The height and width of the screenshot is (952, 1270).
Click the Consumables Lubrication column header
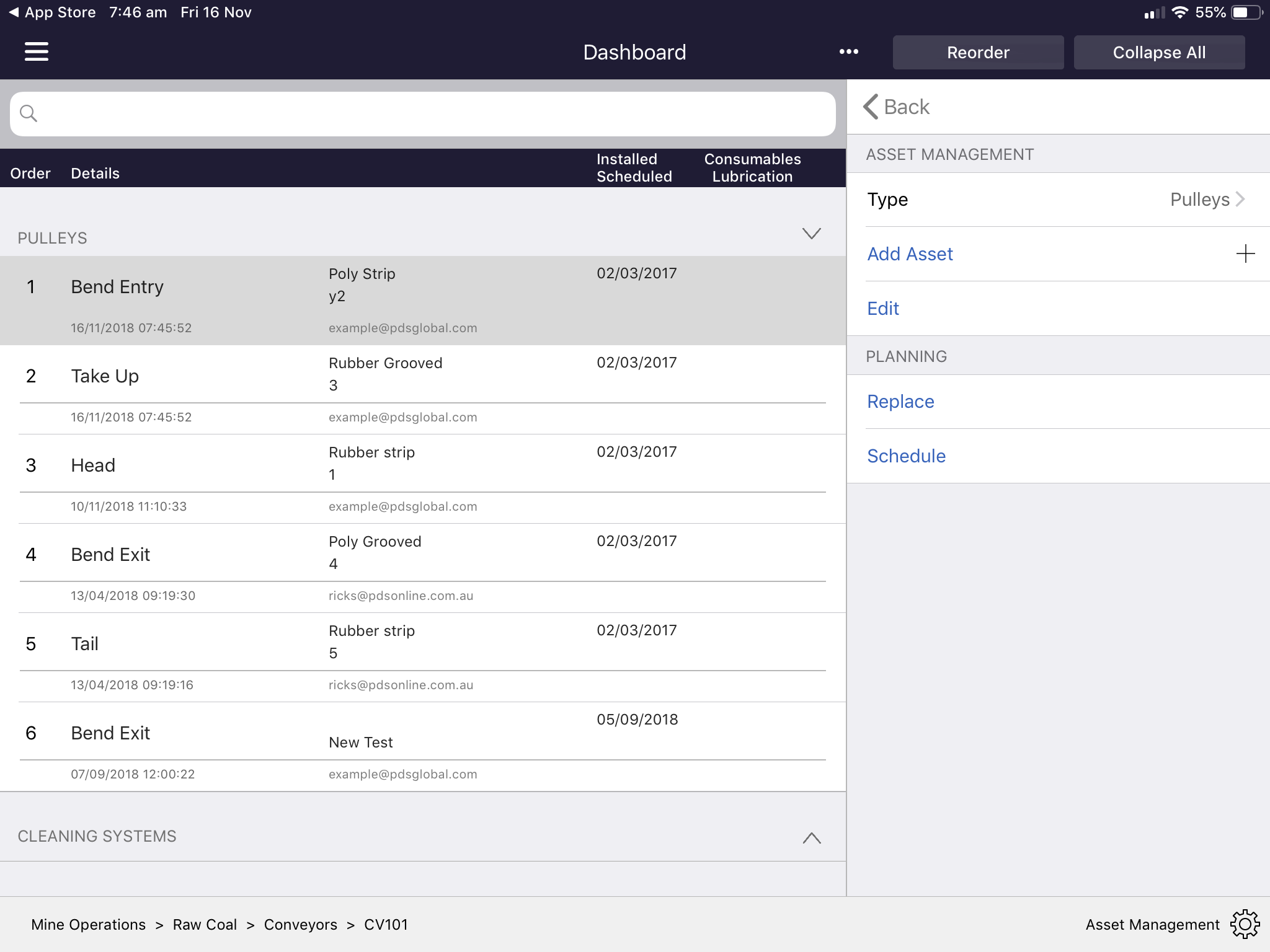coord(752,168)
